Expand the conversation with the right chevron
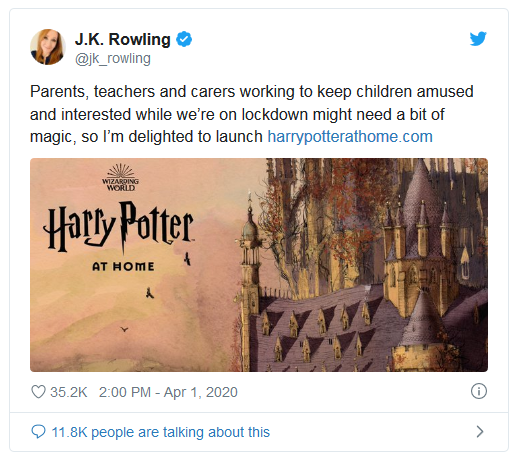The image size is (516, 461). pos(480,431)
